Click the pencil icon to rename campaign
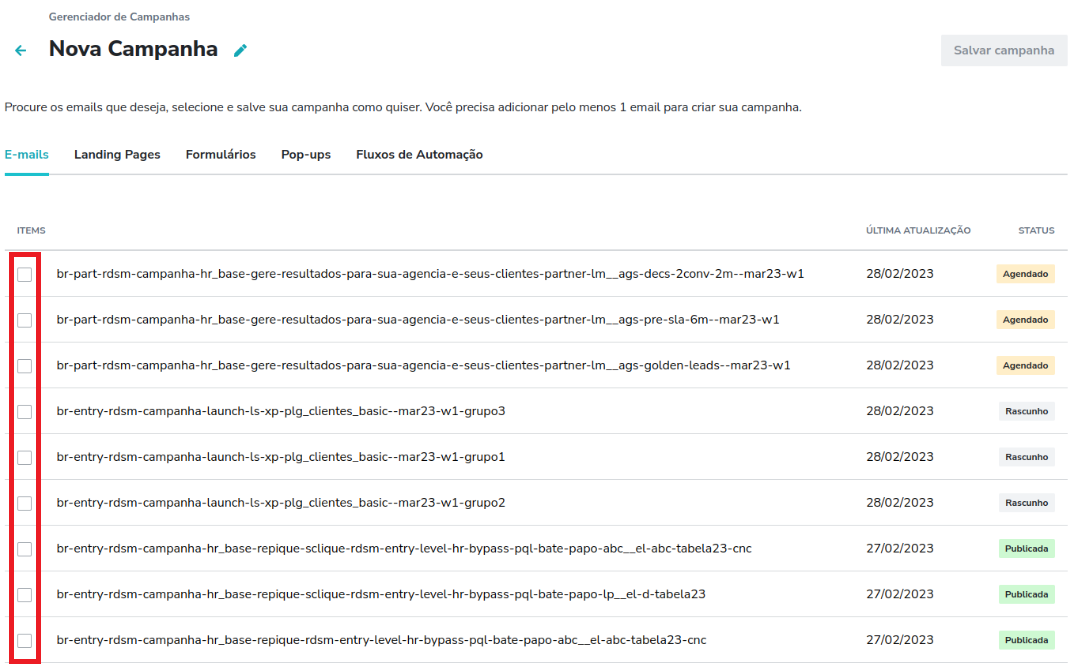 [x=240, y=50]
